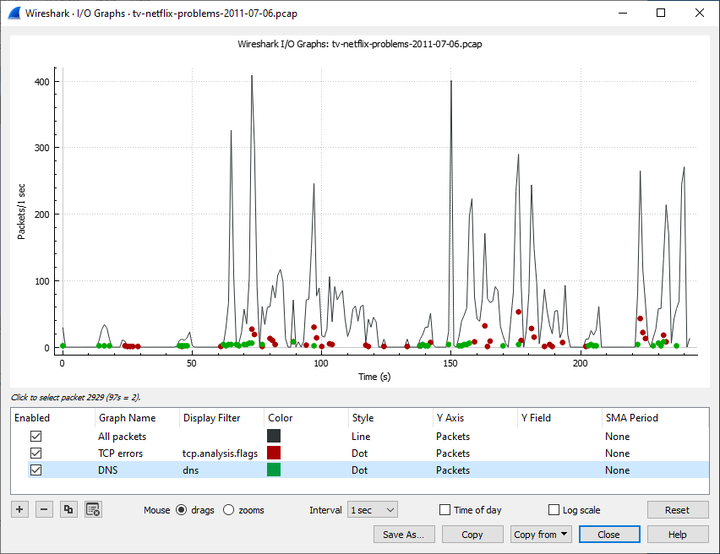Viewport: 720px width, 554px height.
Task: Click the green color swatch for DNS
Action: tap(274, 470)
